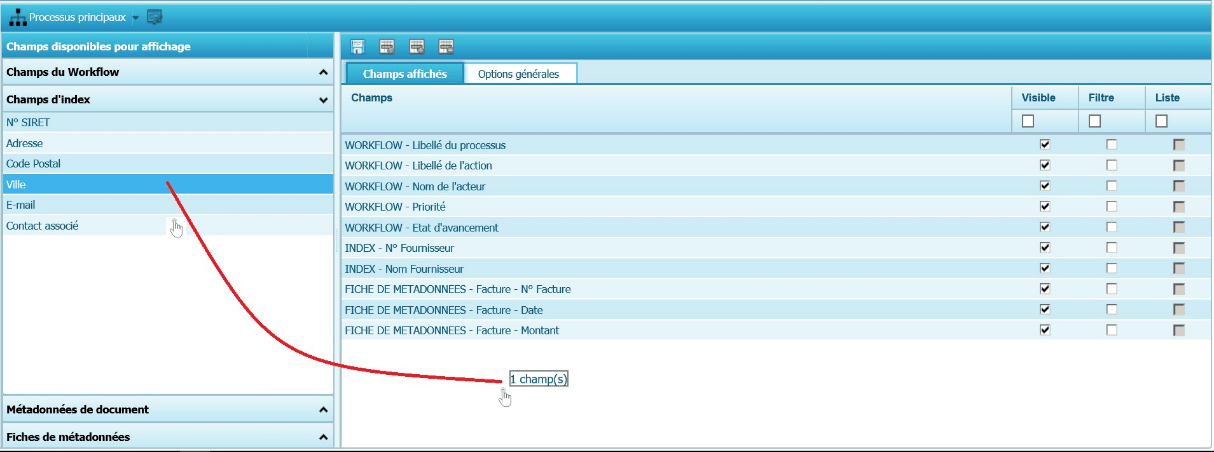The image size is (1214, 452).
Task: Enable Filtre for INDEX - Nom Fournisseur
Action: 1111,268
